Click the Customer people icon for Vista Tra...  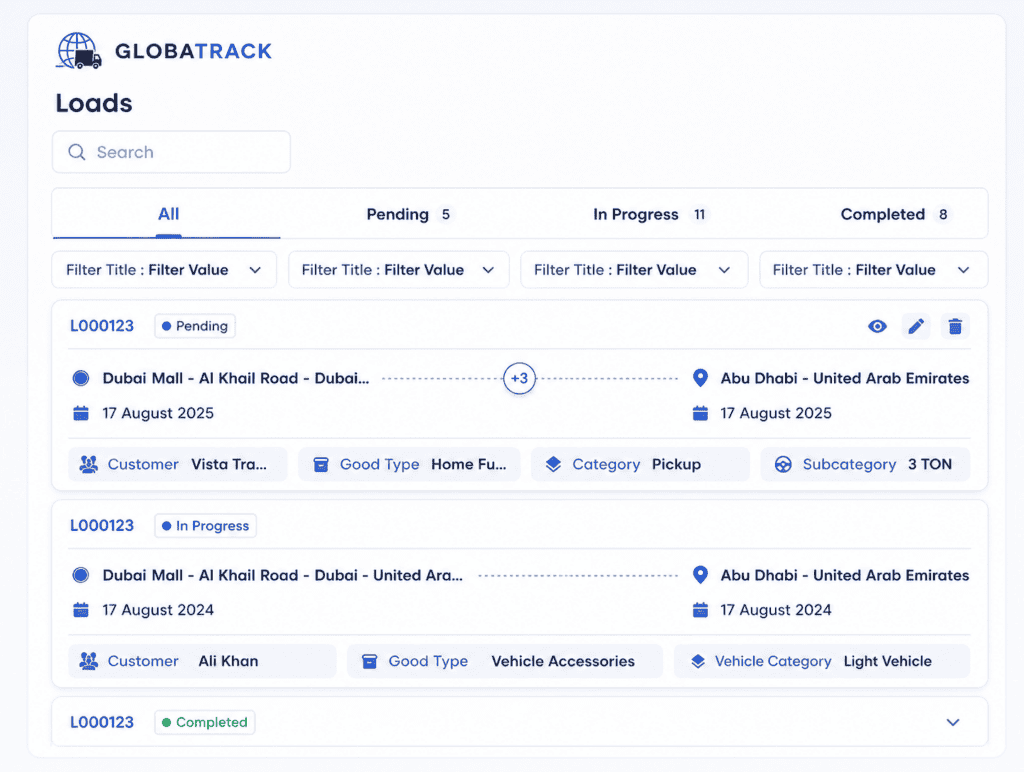coord(89,464)
